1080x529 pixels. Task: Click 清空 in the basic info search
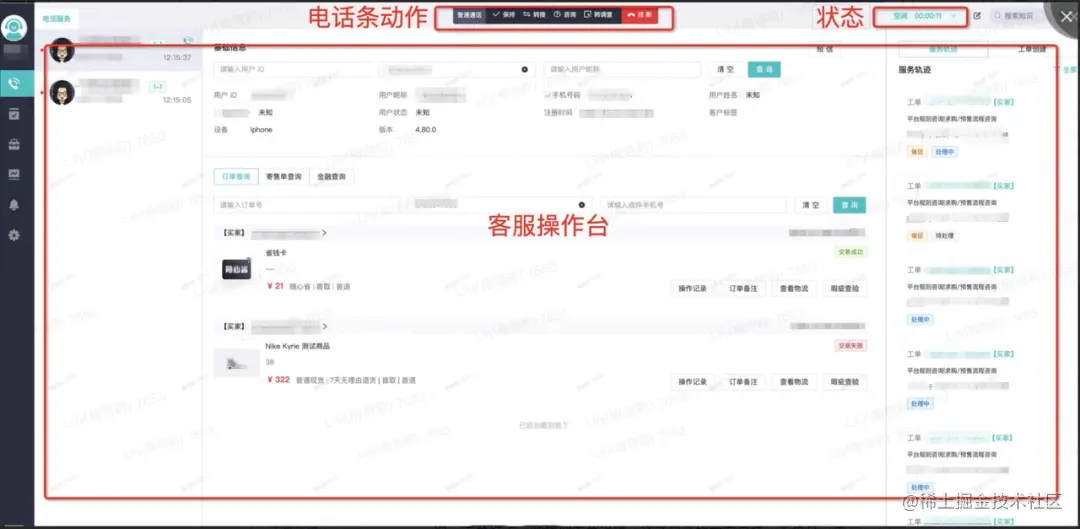[x=725, y=70]
